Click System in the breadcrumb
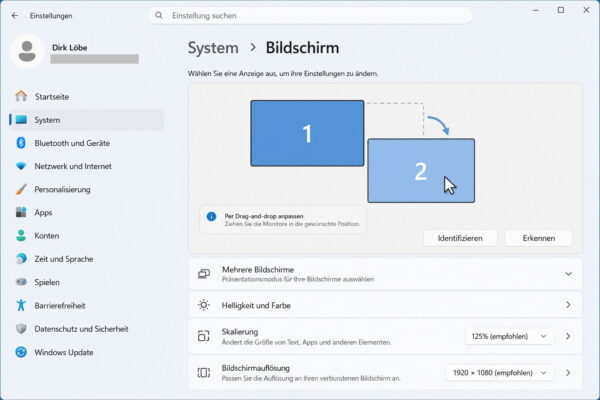 213,48
